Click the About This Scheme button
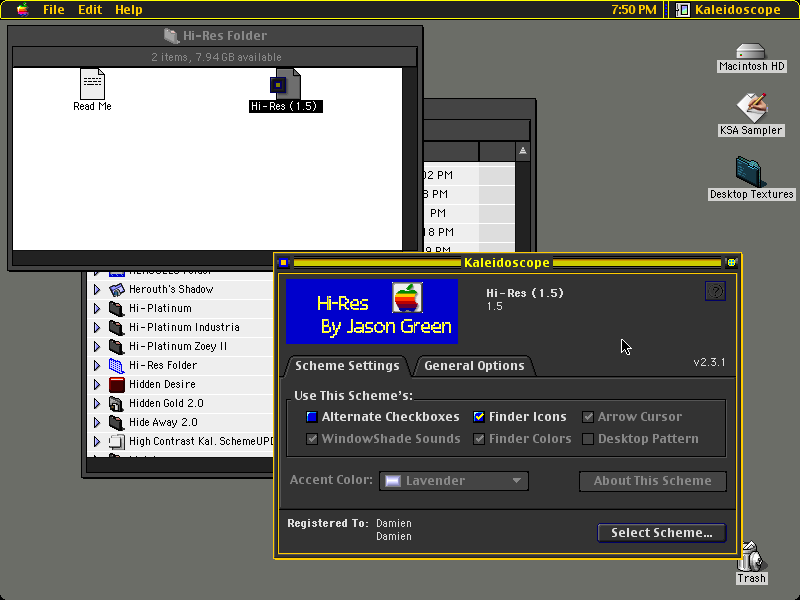The width and height of the screenshot is (800, 600). tap(653, 481)
